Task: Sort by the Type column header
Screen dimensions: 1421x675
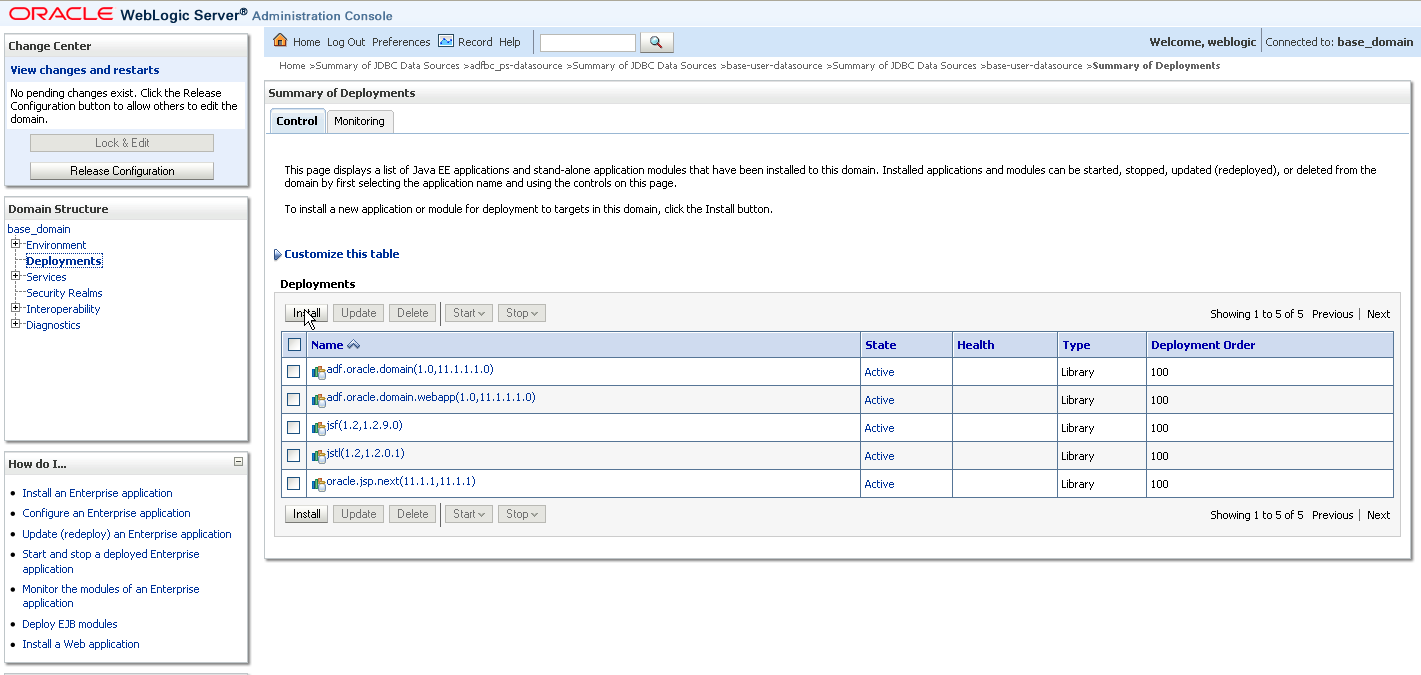Action: (x=1076, y=345)
